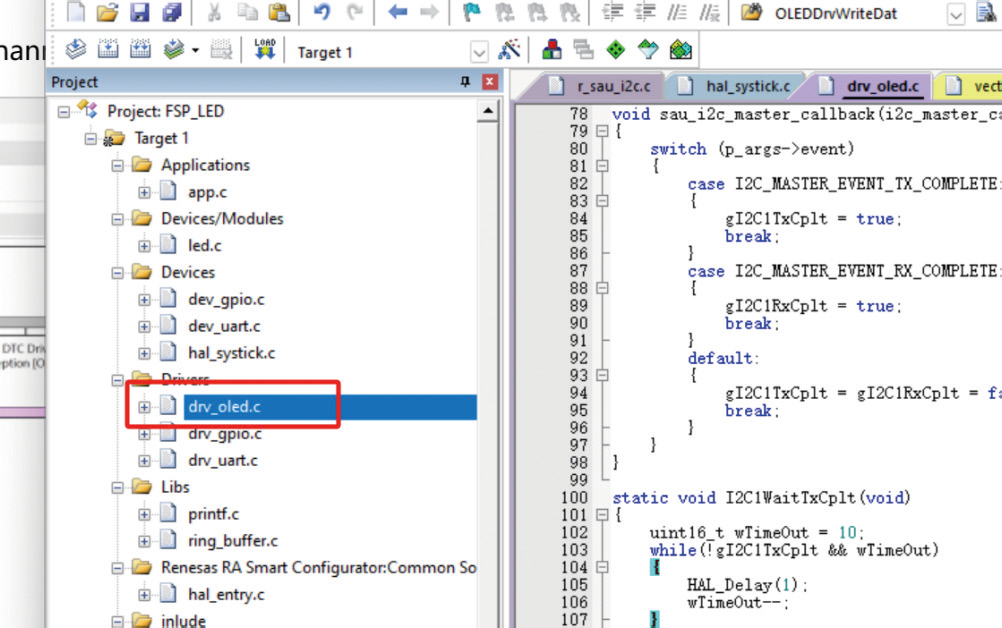
Task: Rebuild all target files
Action: 140,49
